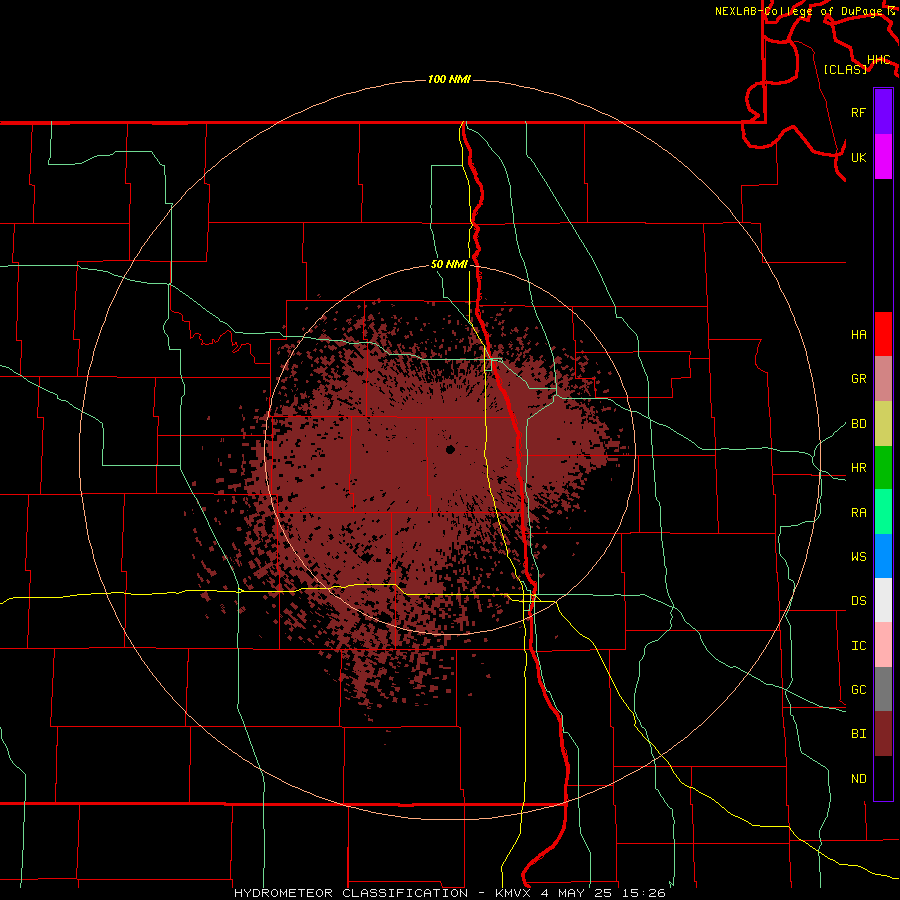The height and width of the screenshot is (900, 900).
Task: Click the BD legend label
Action: point(858,424)
